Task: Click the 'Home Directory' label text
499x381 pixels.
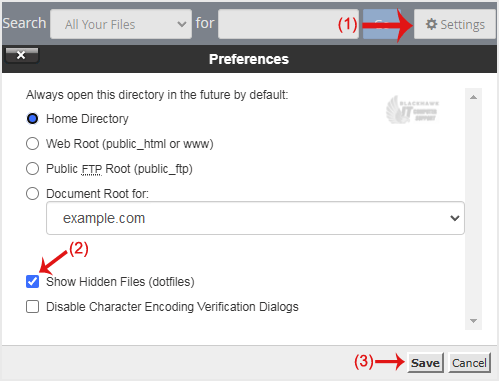Action: (x=87, y=119)
